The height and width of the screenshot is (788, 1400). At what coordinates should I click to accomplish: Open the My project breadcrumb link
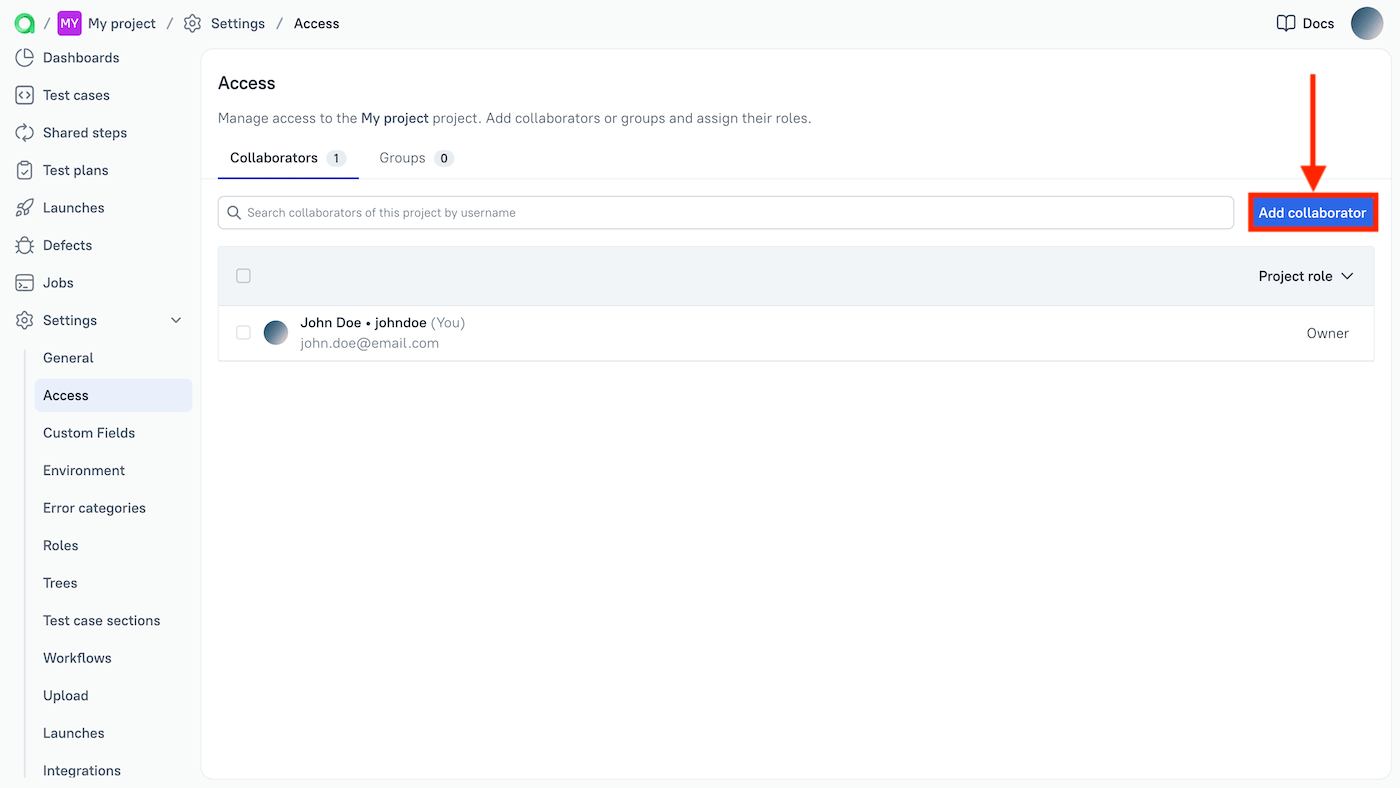[120, 23]
